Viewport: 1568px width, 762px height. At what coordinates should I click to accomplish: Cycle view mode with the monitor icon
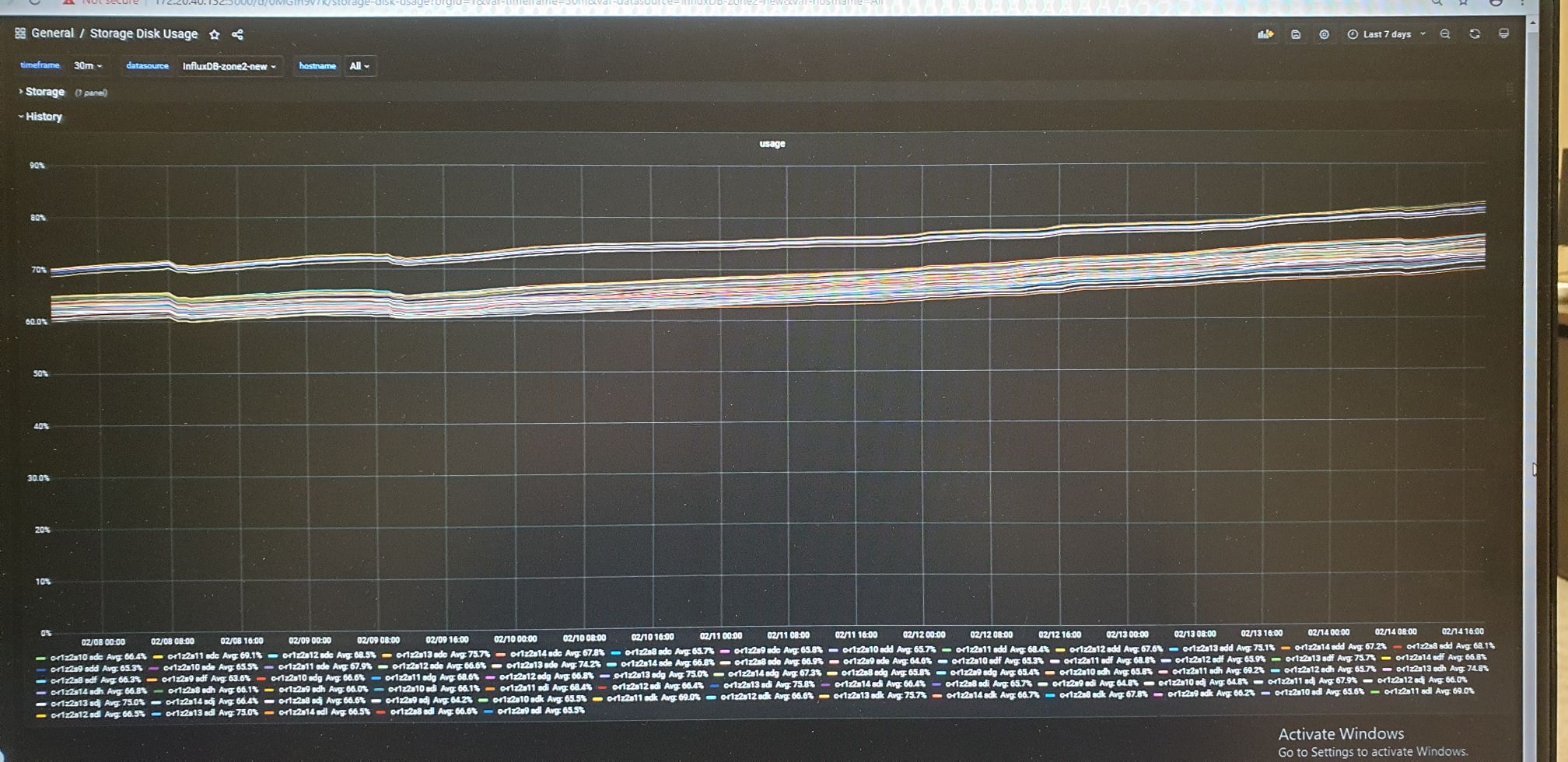pos(1504,34)
